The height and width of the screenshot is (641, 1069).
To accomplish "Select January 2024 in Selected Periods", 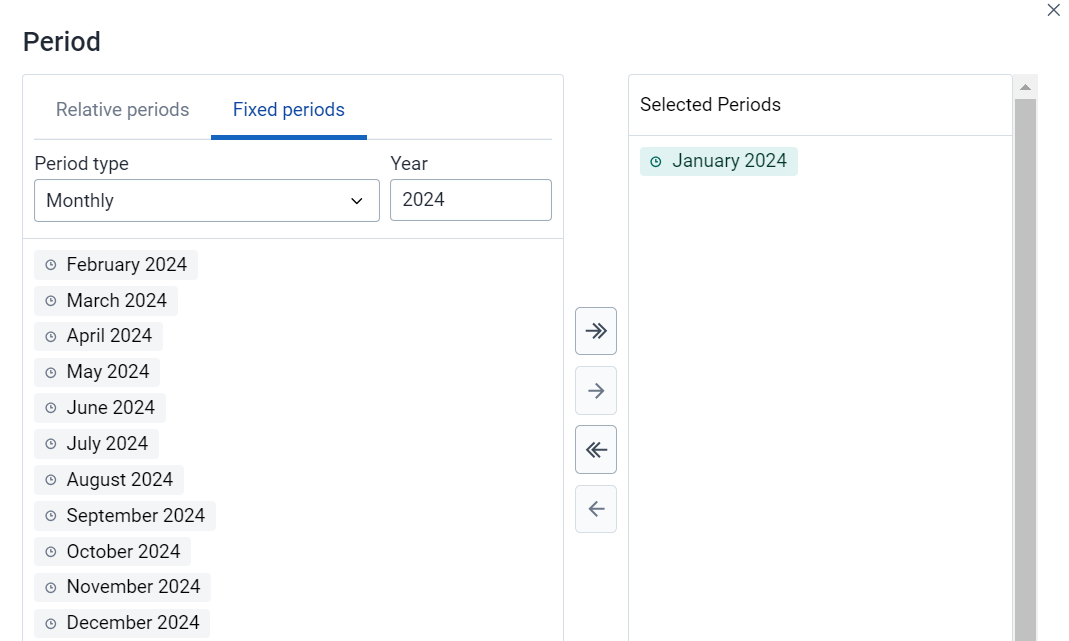I will tap(719, 162).
